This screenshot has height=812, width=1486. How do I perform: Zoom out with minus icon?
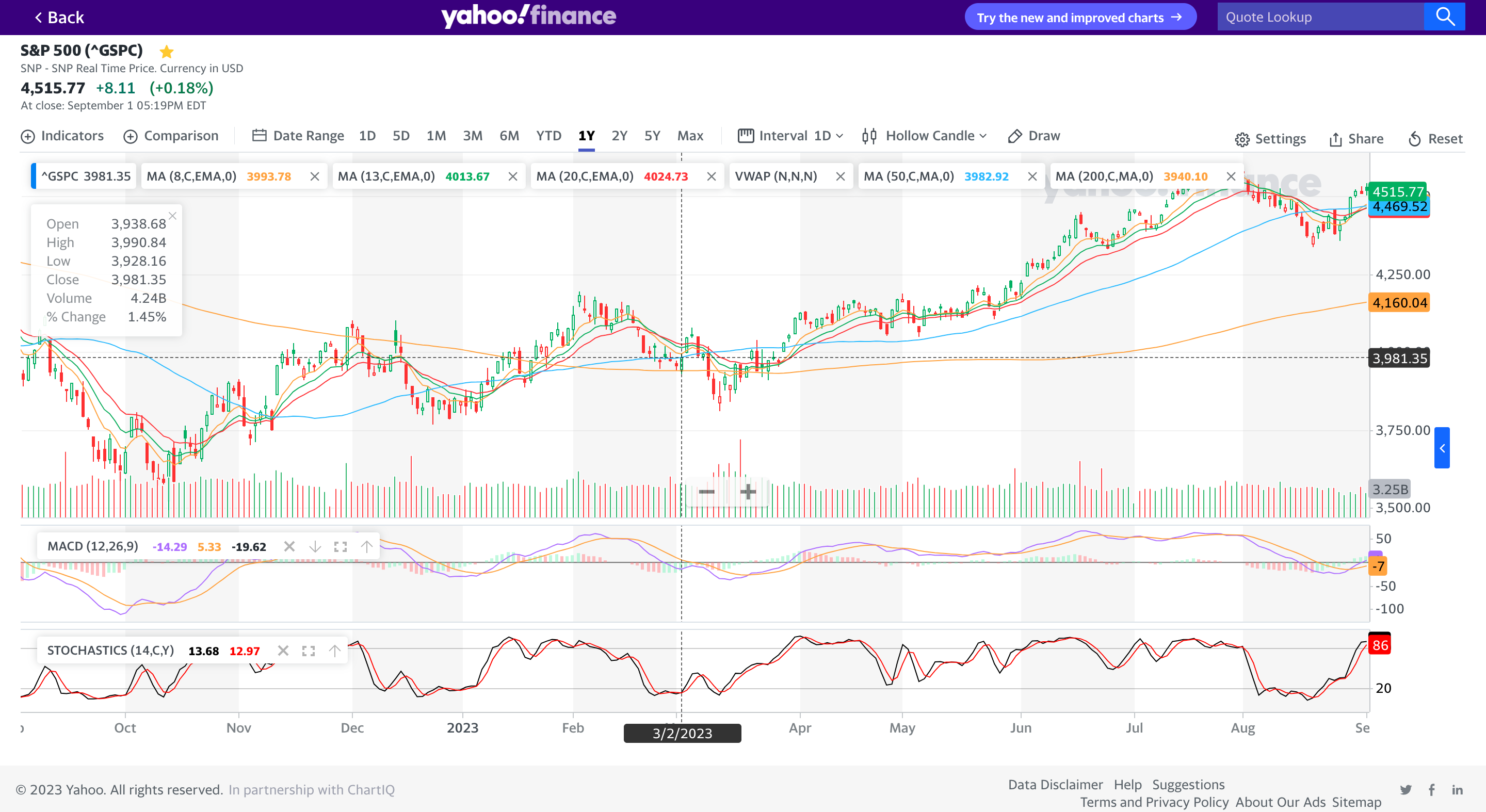(x=707, y=492)
